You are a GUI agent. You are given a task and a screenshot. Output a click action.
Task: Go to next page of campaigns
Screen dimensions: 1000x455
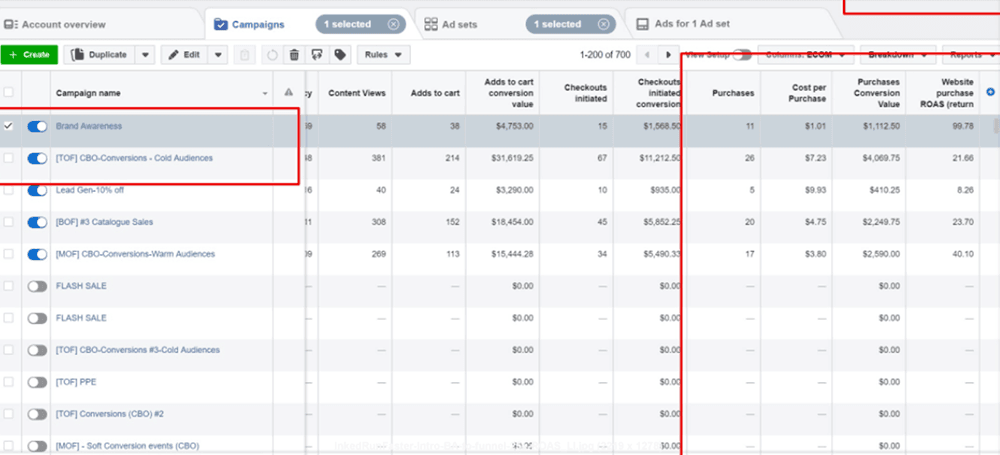click(x=668, y=55)
